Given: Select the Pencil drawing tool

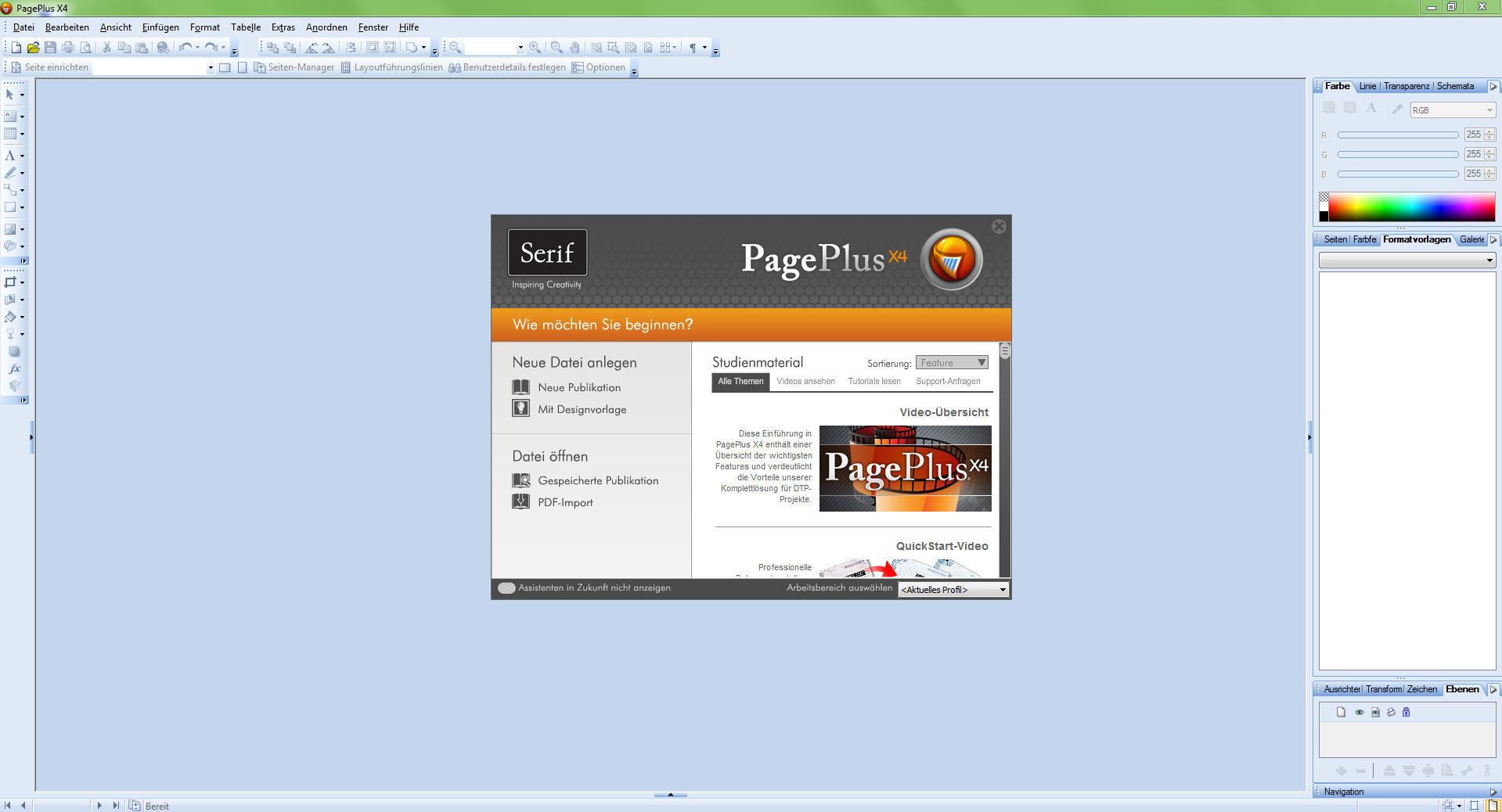Looking at the screenshot, I should (x=10, y=173).
